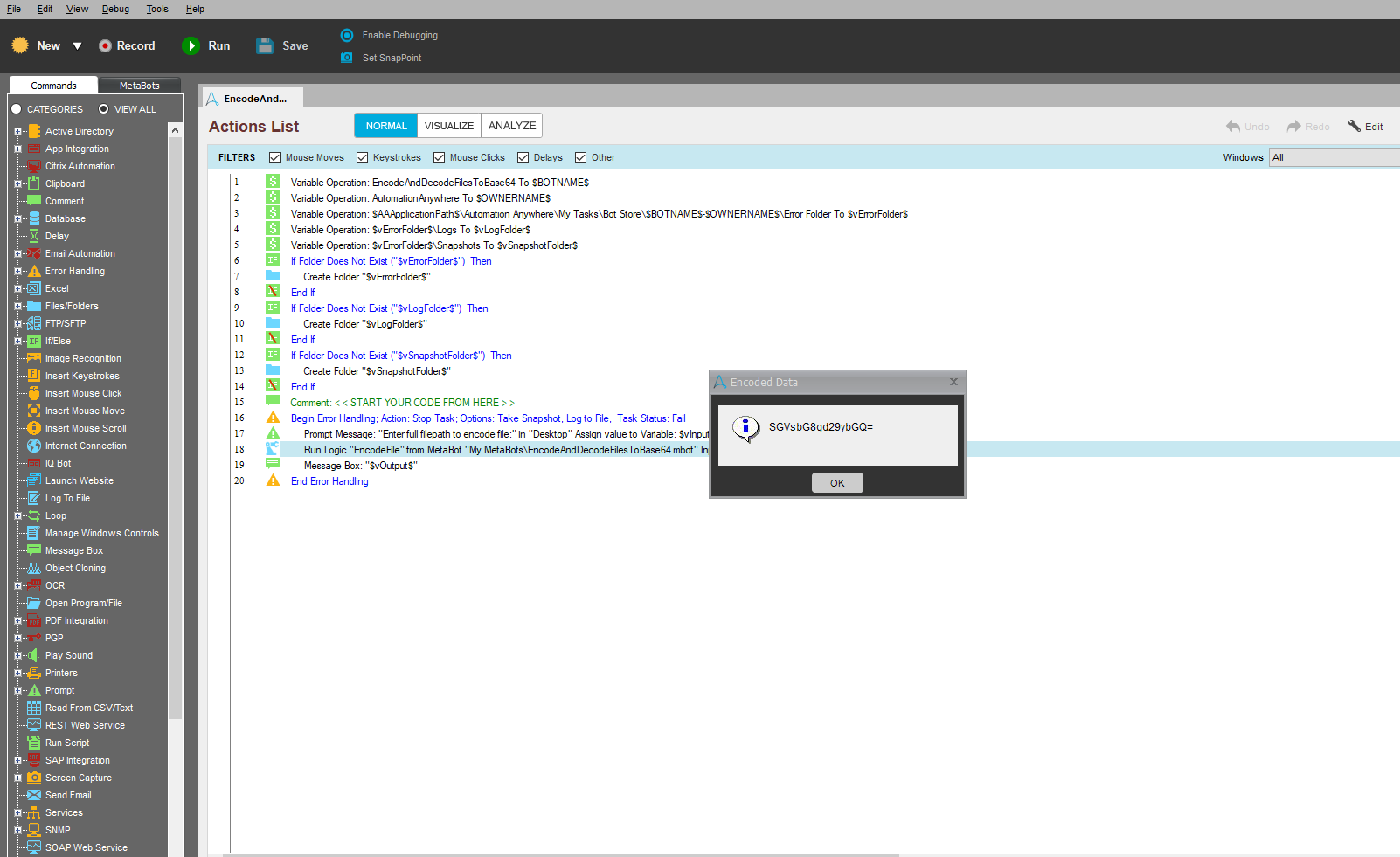The width and height of the screenshot is (1400, 857).
Task: Select the NORMAL view button
Action: tap(386, 126)
